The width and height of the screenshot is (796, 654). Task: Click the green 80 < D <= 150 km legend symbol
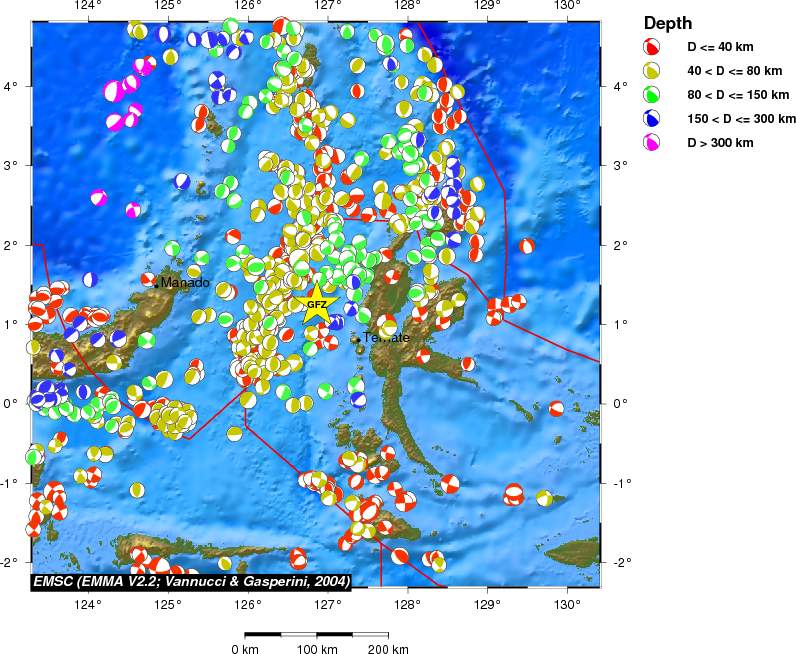coord(652,95)
